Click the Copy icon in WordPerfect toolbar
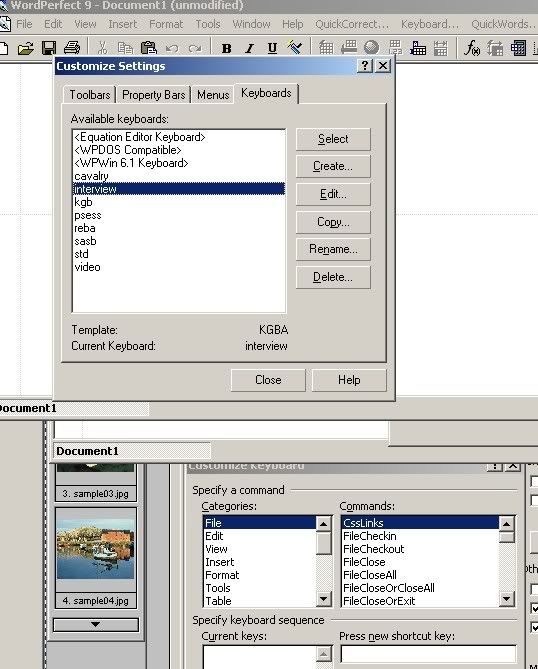 coord(125,48)
